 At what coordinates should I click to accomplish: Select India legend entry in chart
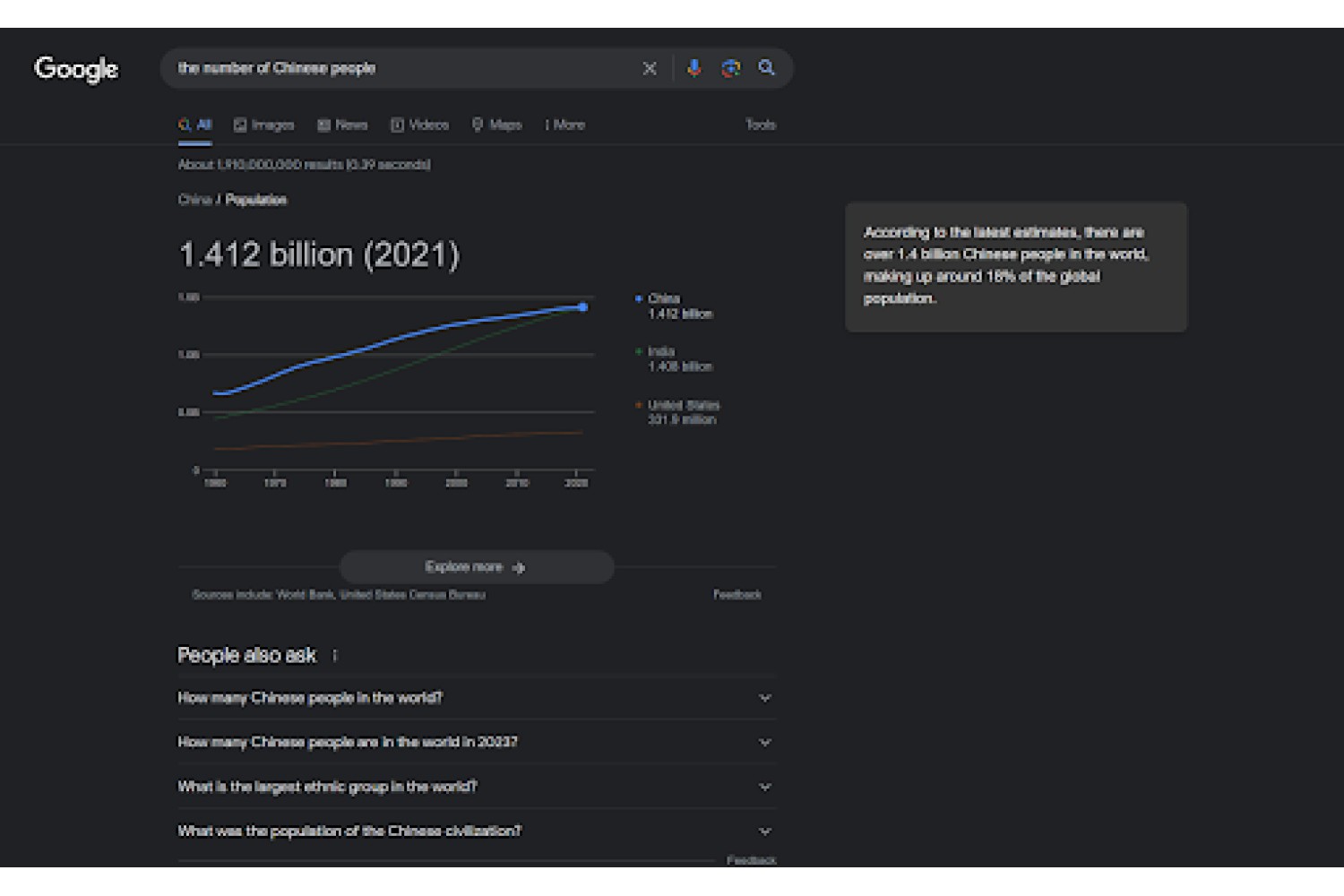point(674,359)
